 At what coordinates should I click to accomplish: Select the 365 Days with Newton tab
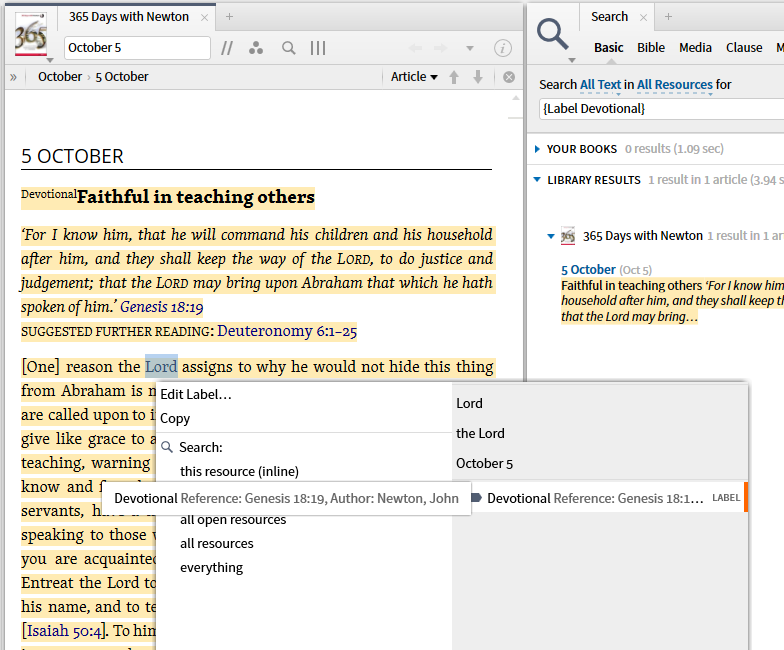point(129,16)
